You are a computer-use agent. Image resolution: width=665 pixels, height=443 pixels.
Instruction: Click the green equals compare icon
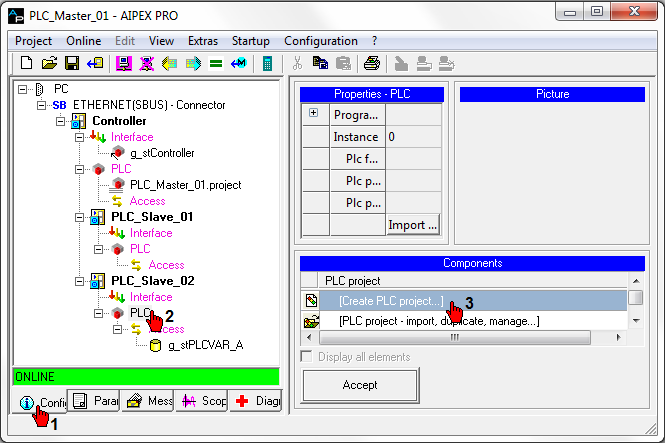[216, 64]
